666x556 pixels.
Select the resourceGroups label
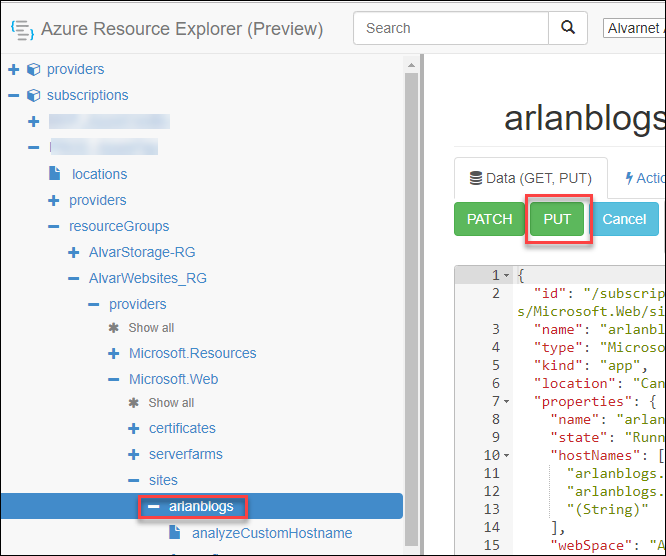point(119,226)
